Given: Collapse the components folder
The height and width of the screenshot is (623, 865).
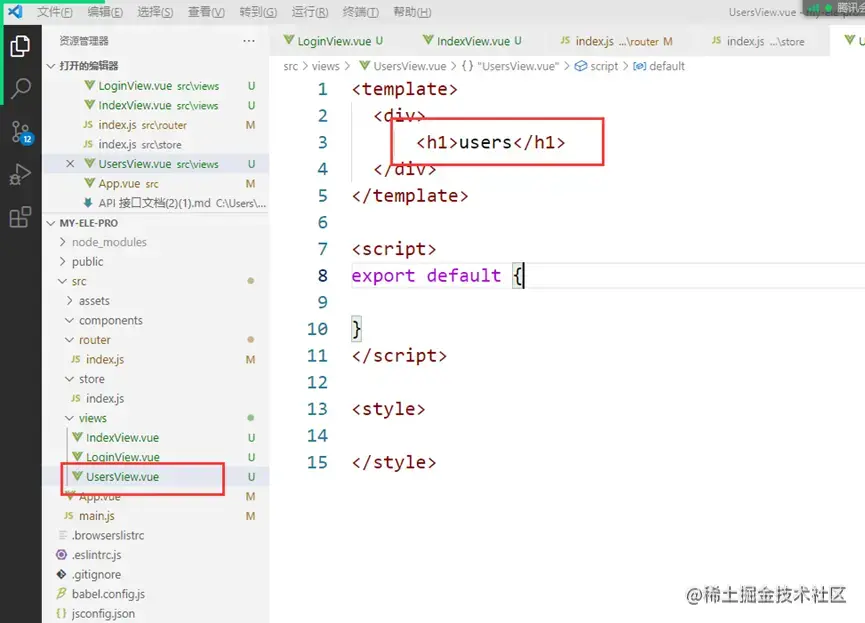Looking at the screenshot, I should (110, 320).
